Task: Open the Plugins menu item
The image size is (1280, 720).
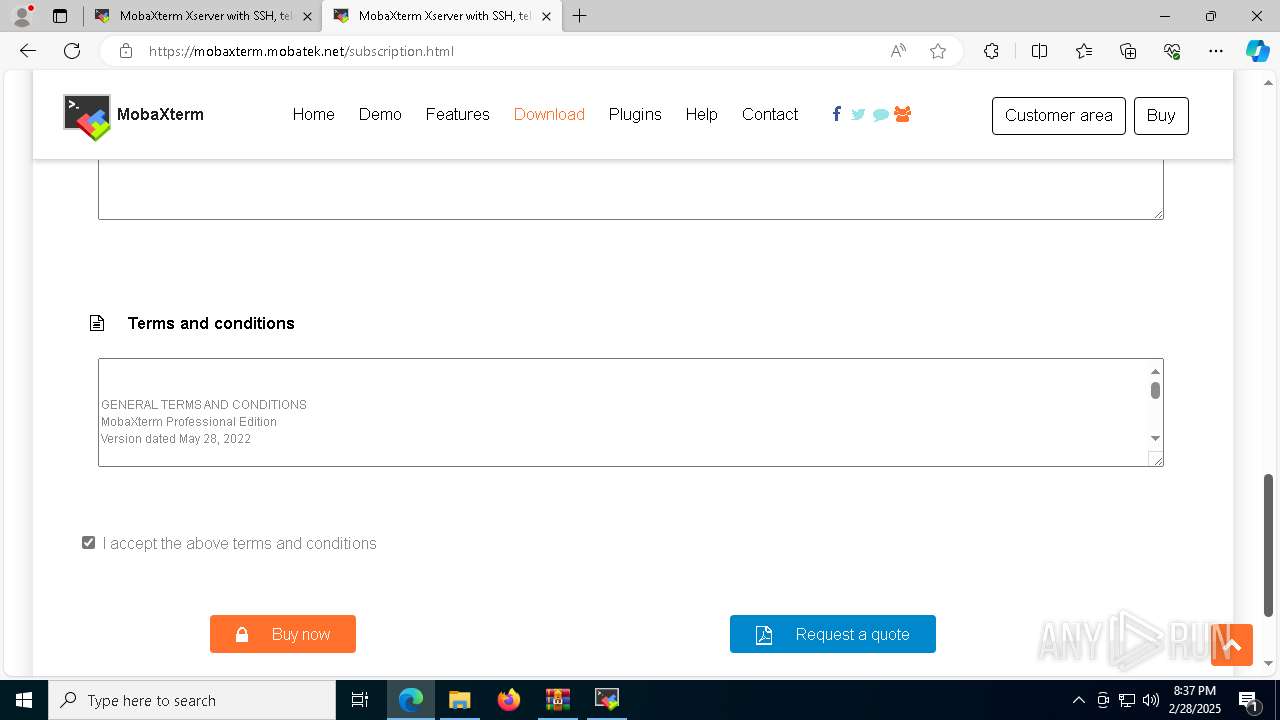Action: [x=635, y=114]
